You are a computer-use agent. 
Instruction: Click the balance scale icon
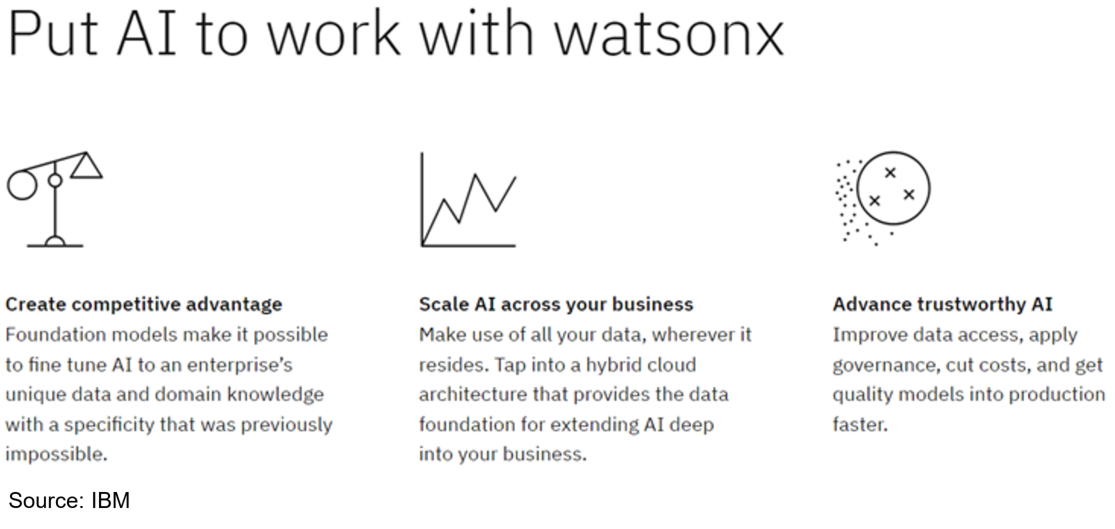click(x=55, y=202)
